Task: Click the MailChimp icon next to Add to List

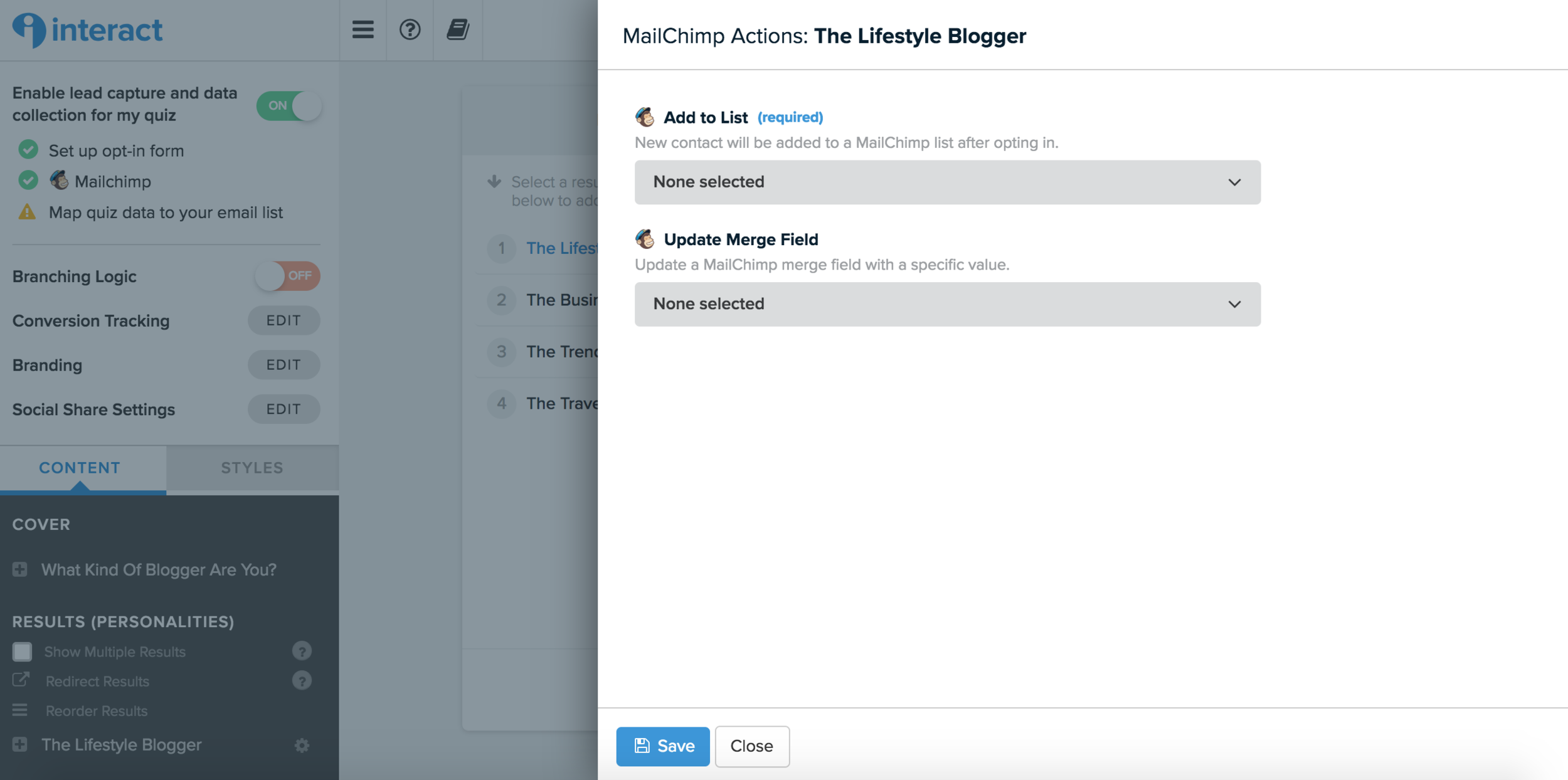Action: coord(645,117)
